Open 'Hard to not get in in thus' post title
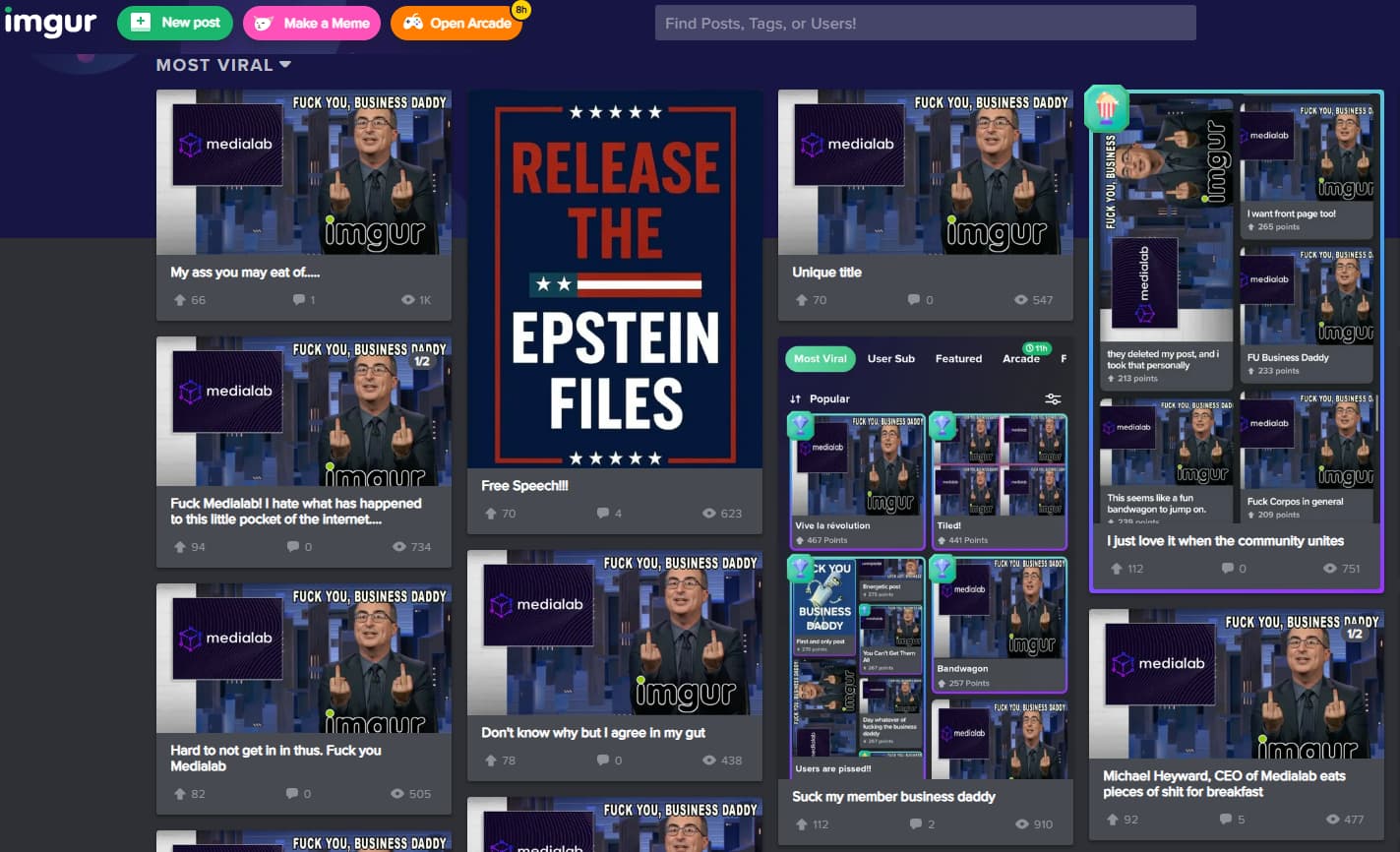Viewport: 1400px width, 852px height. click(x=275, y=758)
